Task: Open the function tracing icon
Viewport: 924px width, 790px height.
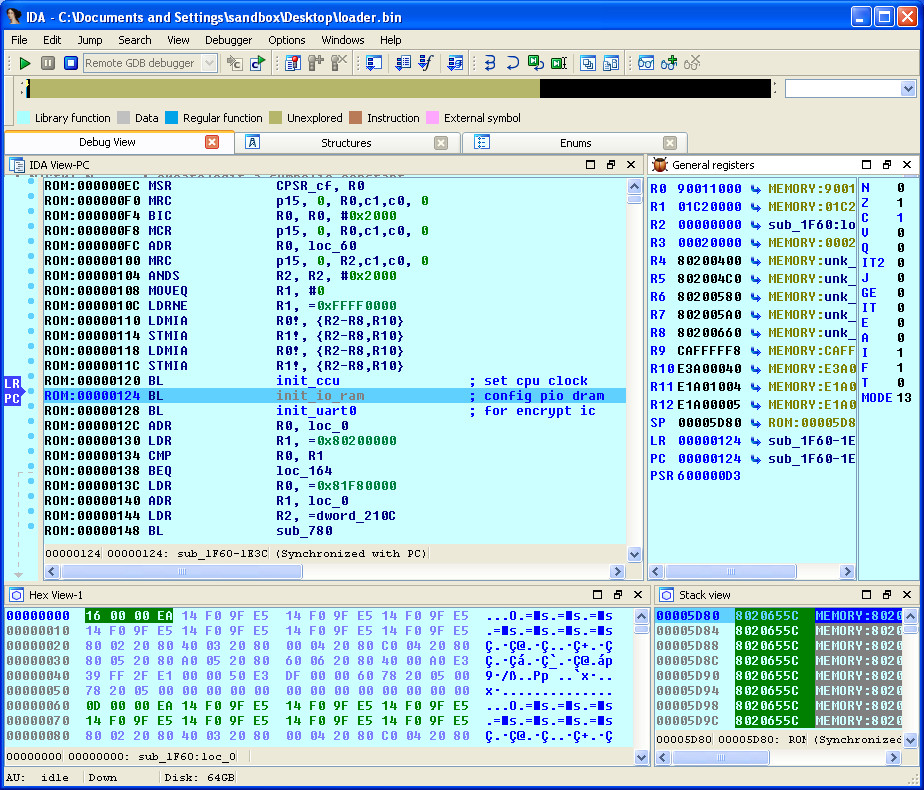Action: [x=426, y=63]
